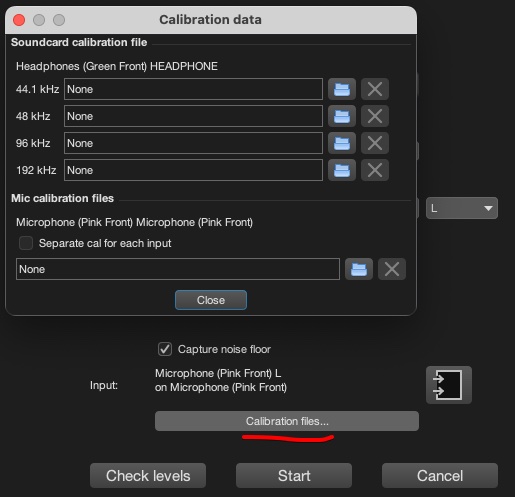Viewport: 515px width, 497px height.
Task: Browse for 44.1 kHz soundcard calibration file
Action: click(x=342, y=89)
